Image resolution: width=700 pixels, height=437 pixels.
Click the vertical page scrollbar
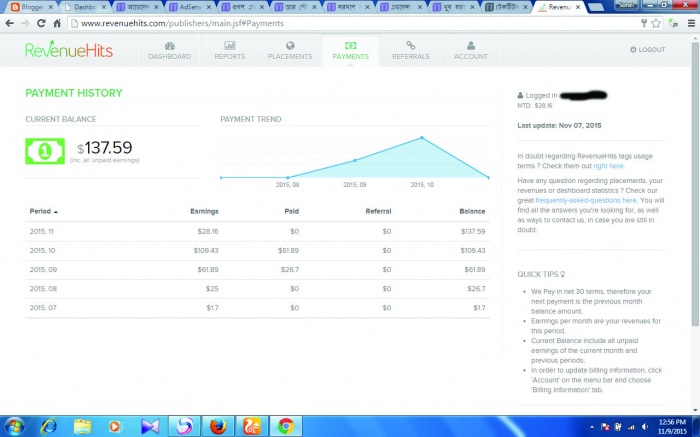tap(695, 183)
